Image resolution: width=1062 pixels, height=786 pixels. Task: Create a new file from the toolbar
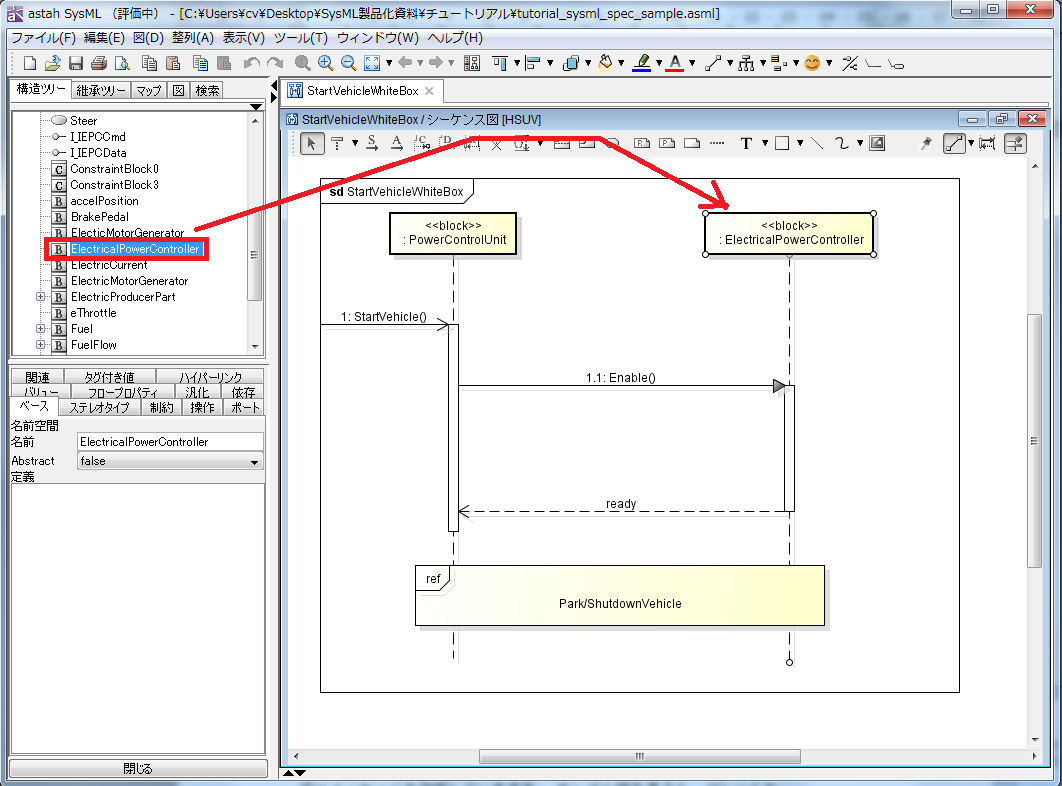30,63
